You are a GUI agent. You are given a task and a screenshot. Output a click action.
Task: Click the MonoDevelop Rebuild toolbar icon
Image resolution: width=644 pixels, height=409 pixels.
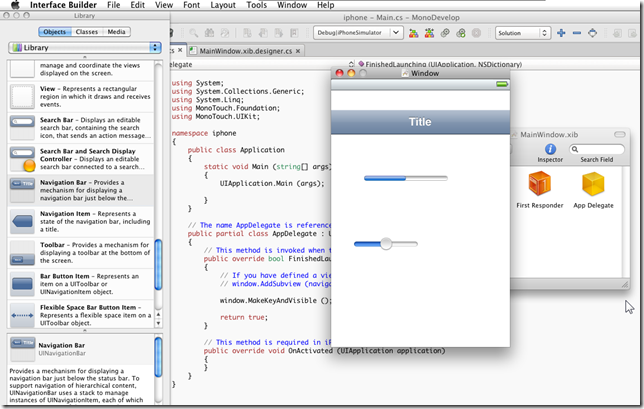429,33
